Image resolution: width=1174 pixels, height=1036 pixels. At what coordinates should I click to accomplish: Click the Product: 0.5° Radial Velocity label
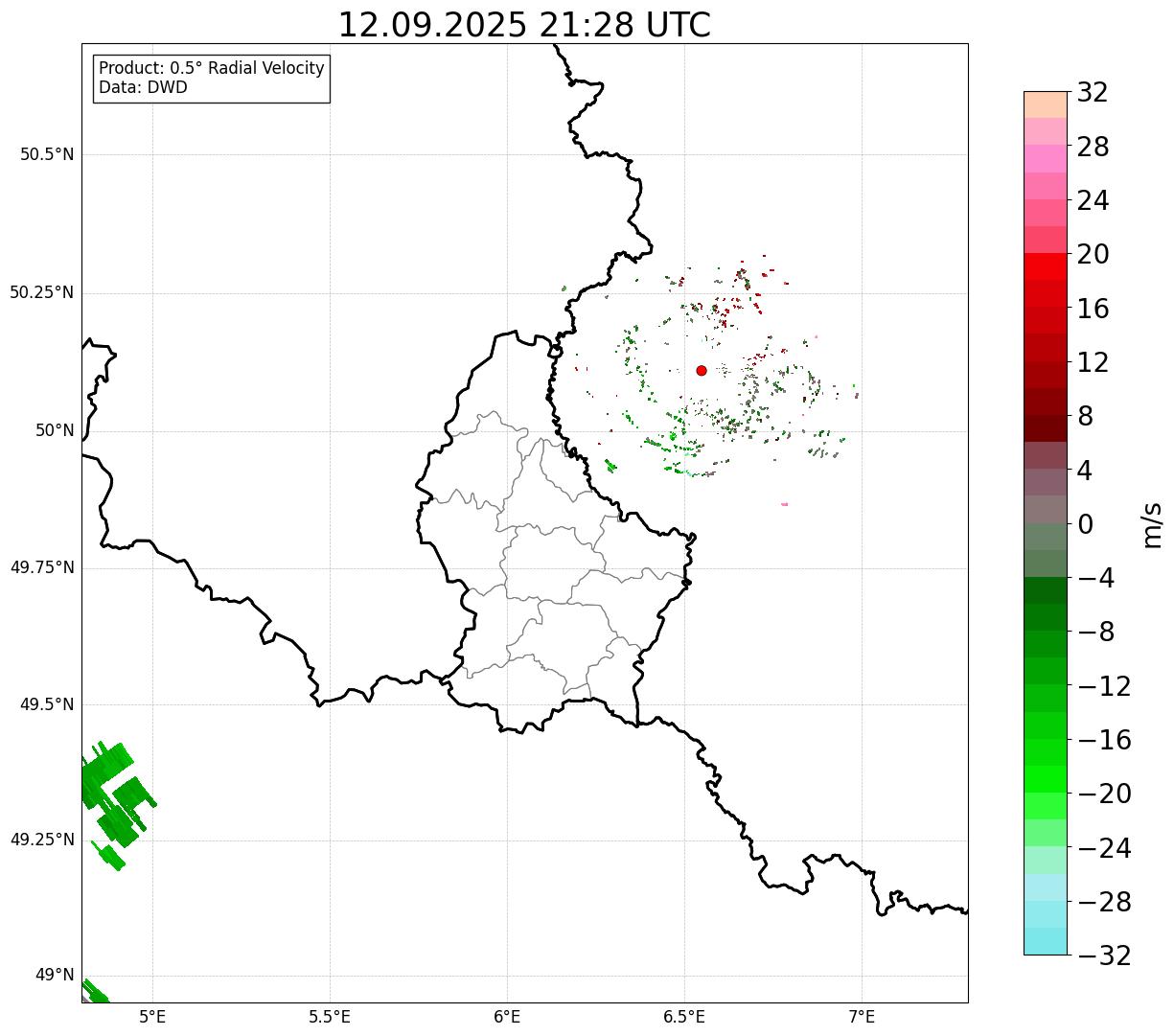tap(212, 69)
